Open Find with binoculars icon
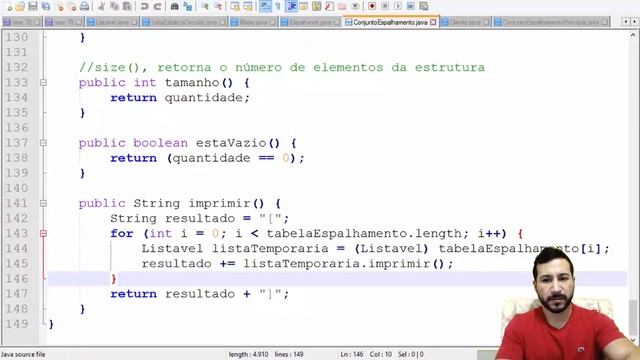This screenshot has width=640, height=360. click(174, 6)
